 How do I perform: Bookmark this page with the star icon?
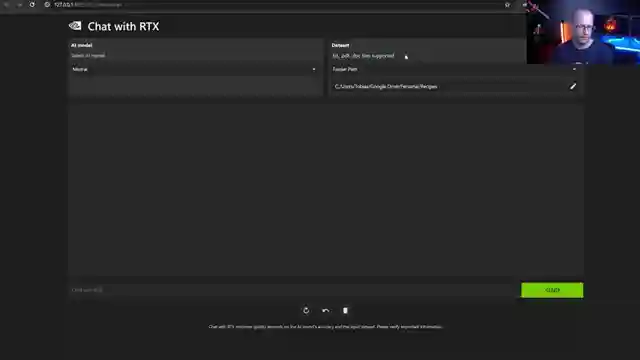click(x=507, y=5)
